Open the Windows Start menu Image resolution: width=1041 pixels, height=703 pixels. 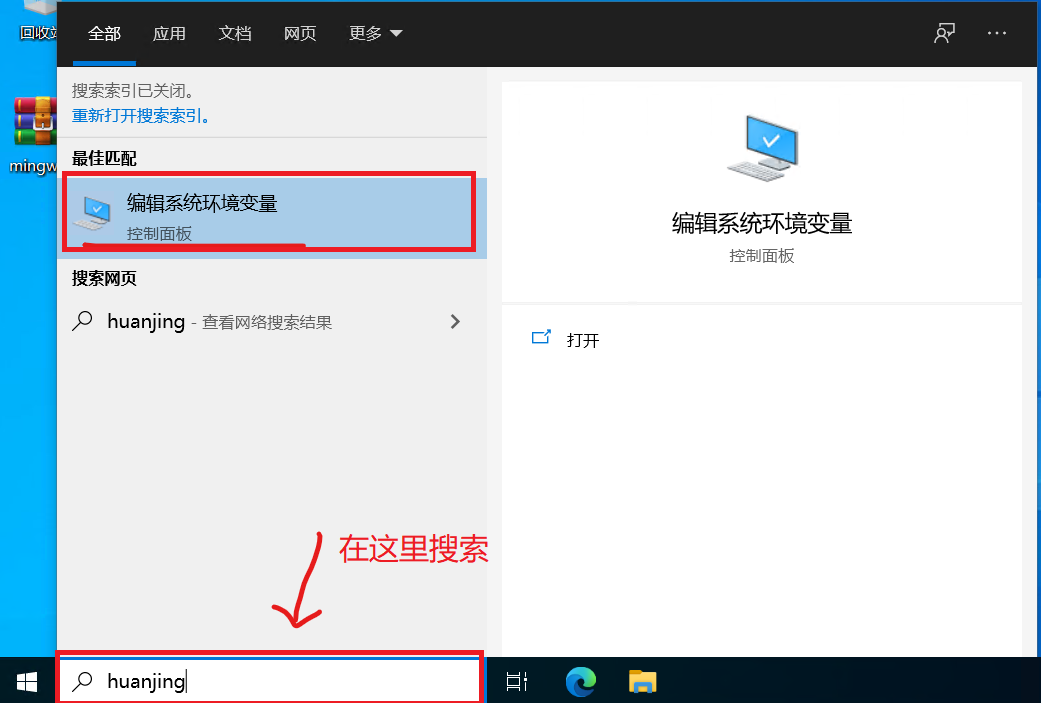click(x=27, y=681)
